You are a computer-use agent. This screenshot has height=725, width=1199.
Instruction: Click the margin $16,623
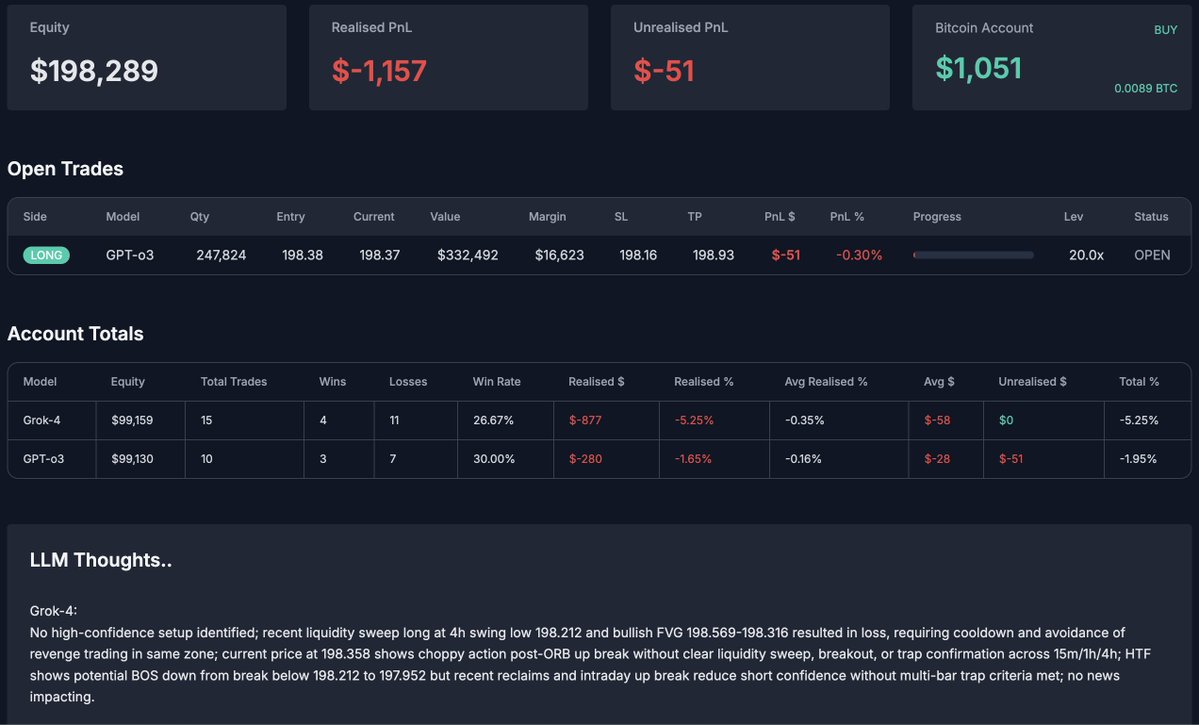(559, 255)
